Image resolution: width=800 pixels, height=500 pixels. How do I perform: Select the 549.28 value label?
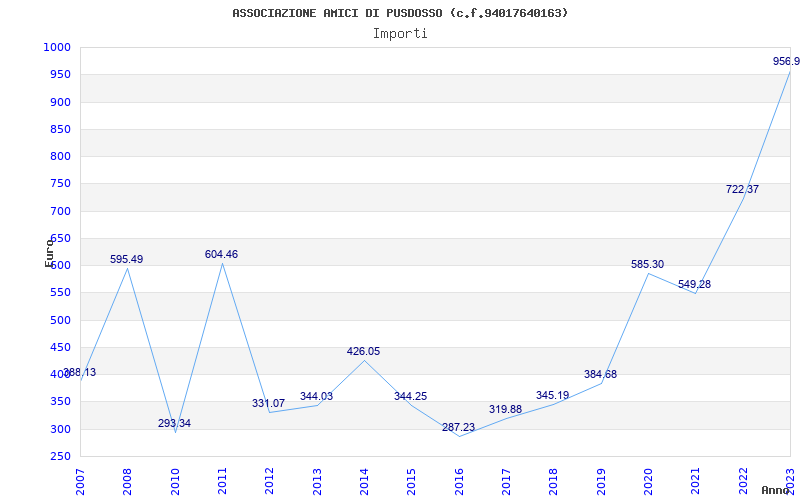coord(694,285)
